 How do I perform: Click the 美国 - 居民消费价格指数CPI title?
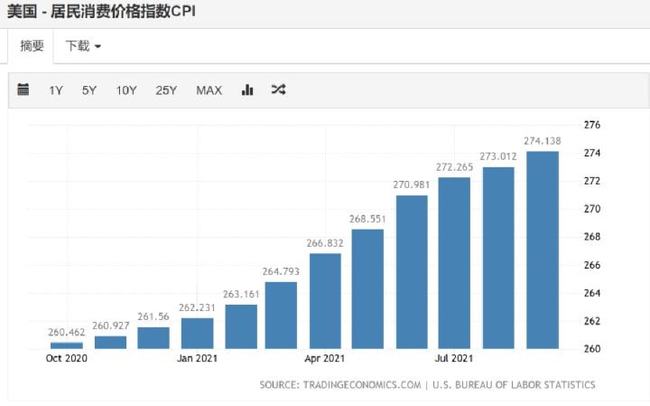[102, 11]
